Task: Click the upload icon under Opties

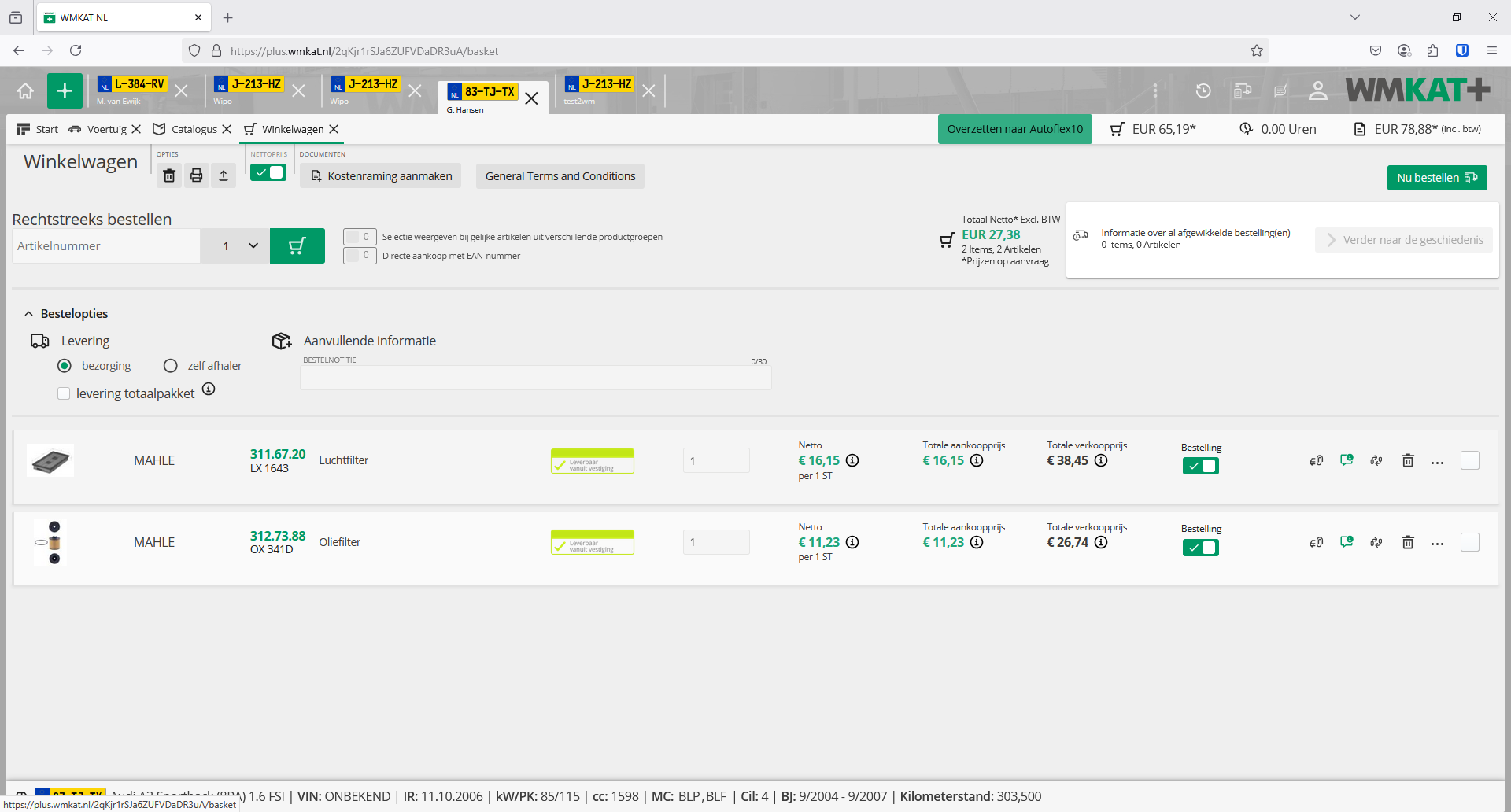Action: point(224,175)
